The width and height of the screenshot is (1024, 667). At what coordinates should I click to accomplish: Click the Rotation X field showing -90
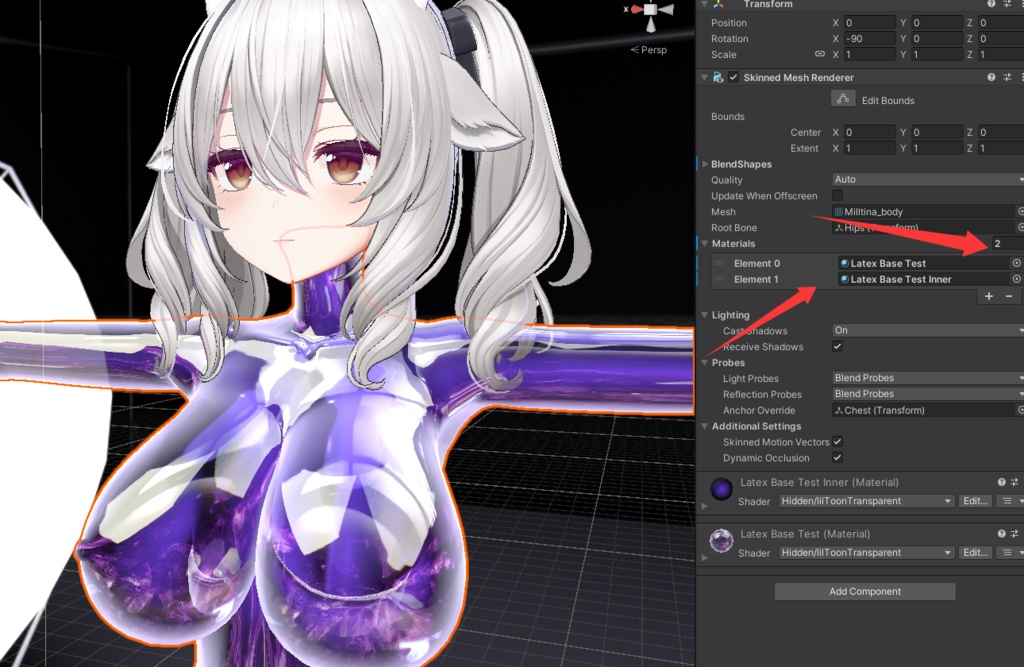tap(869, 39)
